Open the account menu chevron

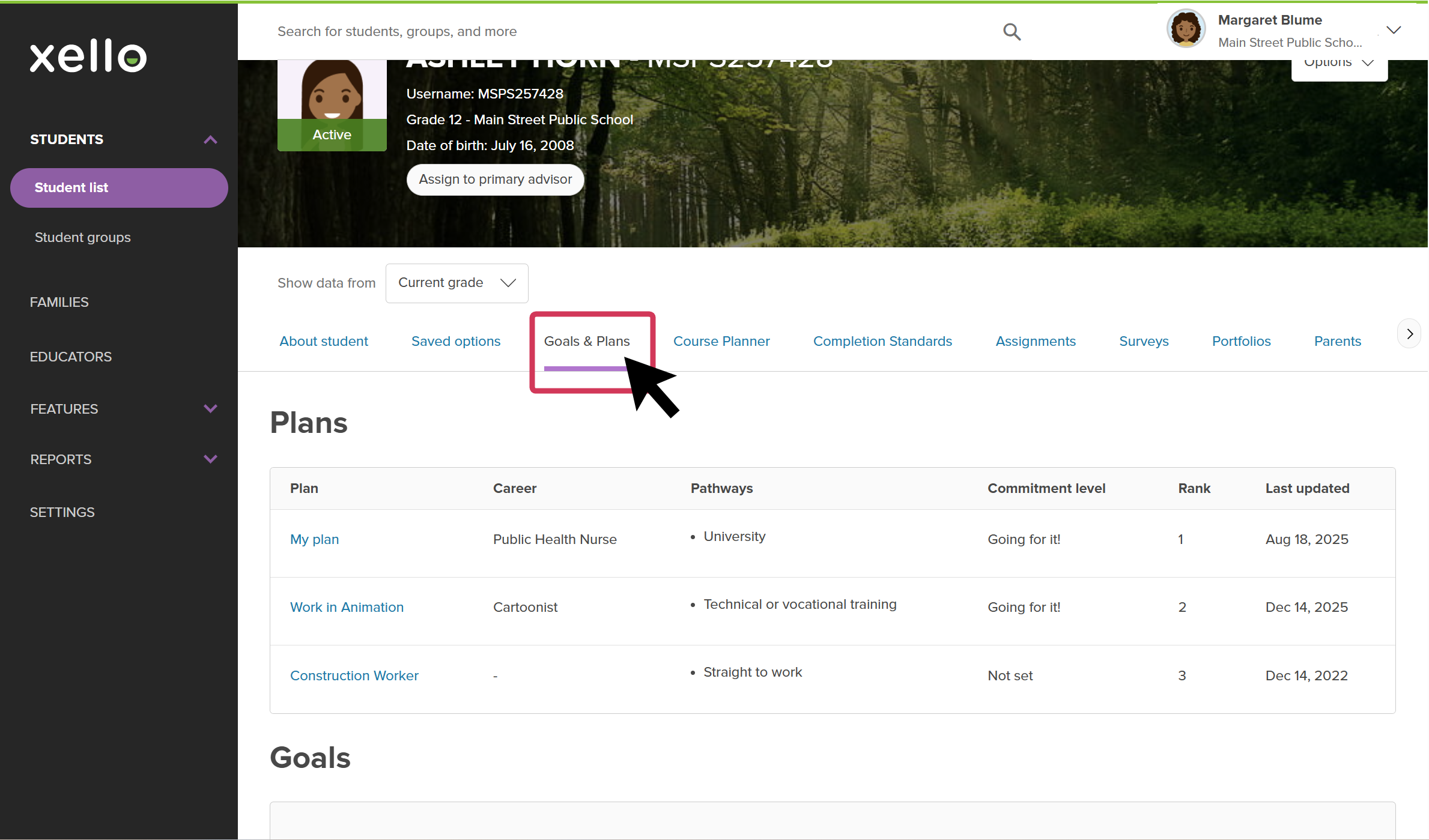pos(1393,30)
